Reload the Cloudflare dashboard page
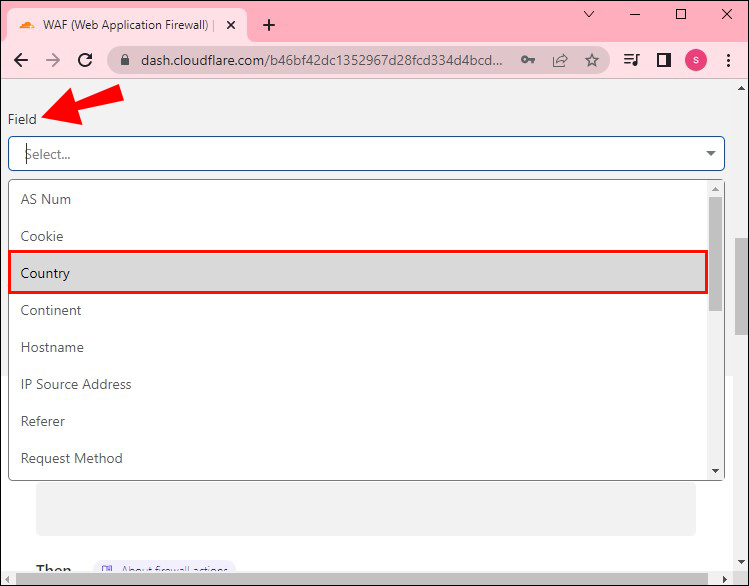Screen dimensions: 749x586 pyautogui.click(x=85, y=60)
